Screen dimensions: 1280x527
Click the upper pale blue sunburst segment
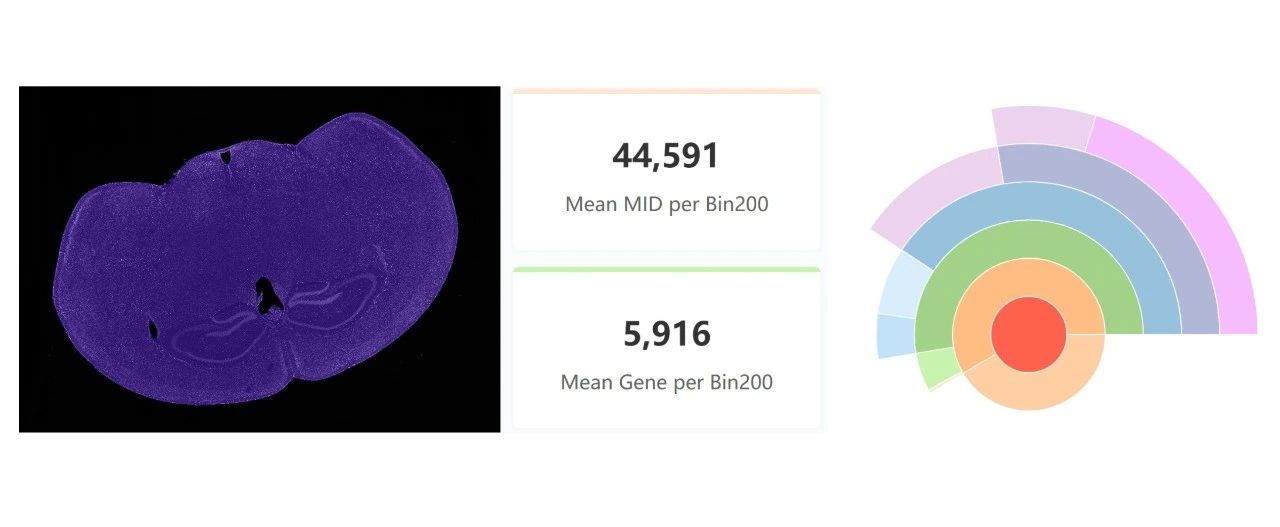point(900,285)
